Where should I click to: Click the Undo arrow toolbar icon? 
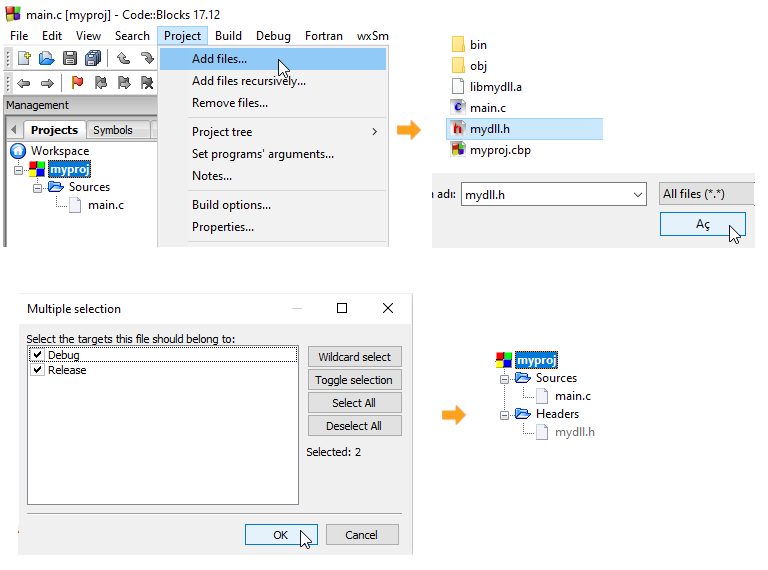(123, 58)
